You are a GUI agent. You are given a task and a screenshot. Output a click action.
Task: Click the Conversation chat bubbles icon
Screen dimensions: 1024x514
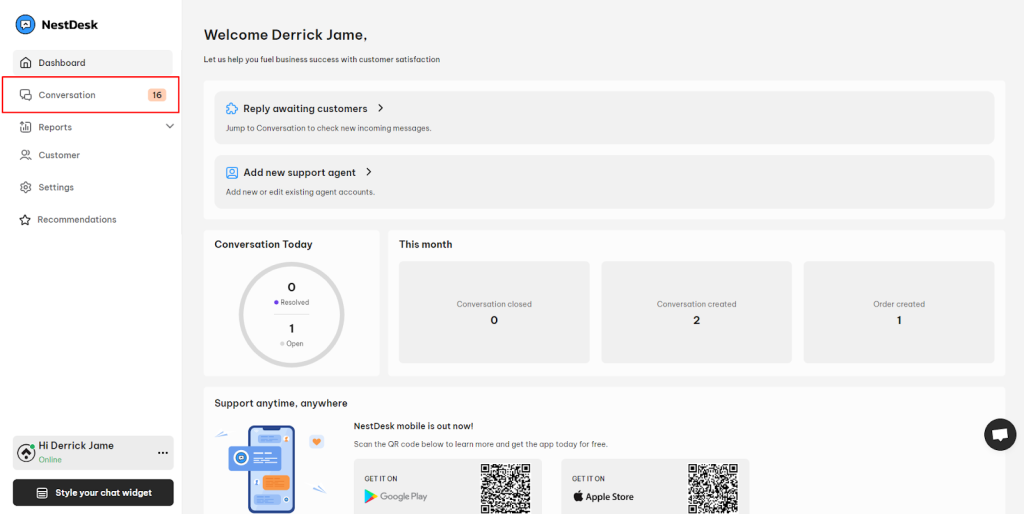click(x=25, y=95)
